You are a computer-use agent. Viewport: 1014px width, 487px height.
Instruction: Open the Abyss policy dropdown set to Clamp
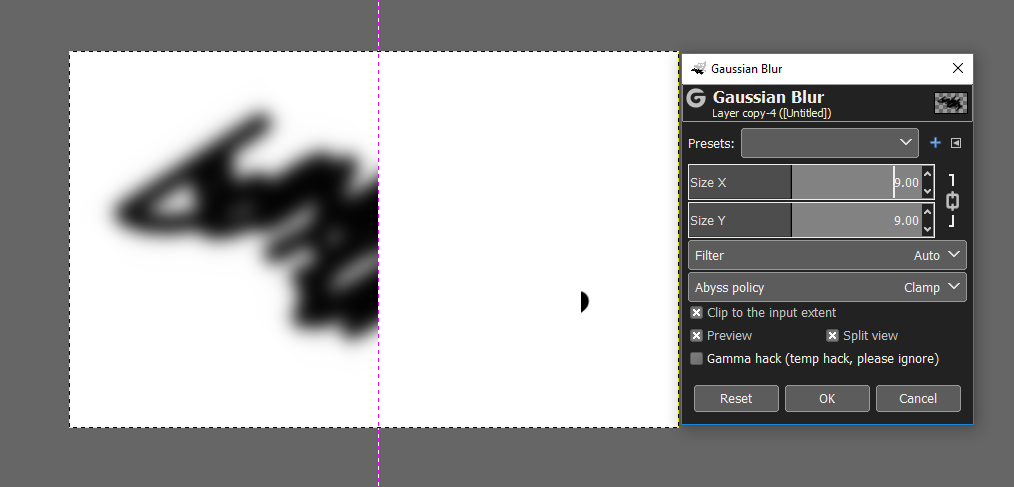[x=827, y=287]
